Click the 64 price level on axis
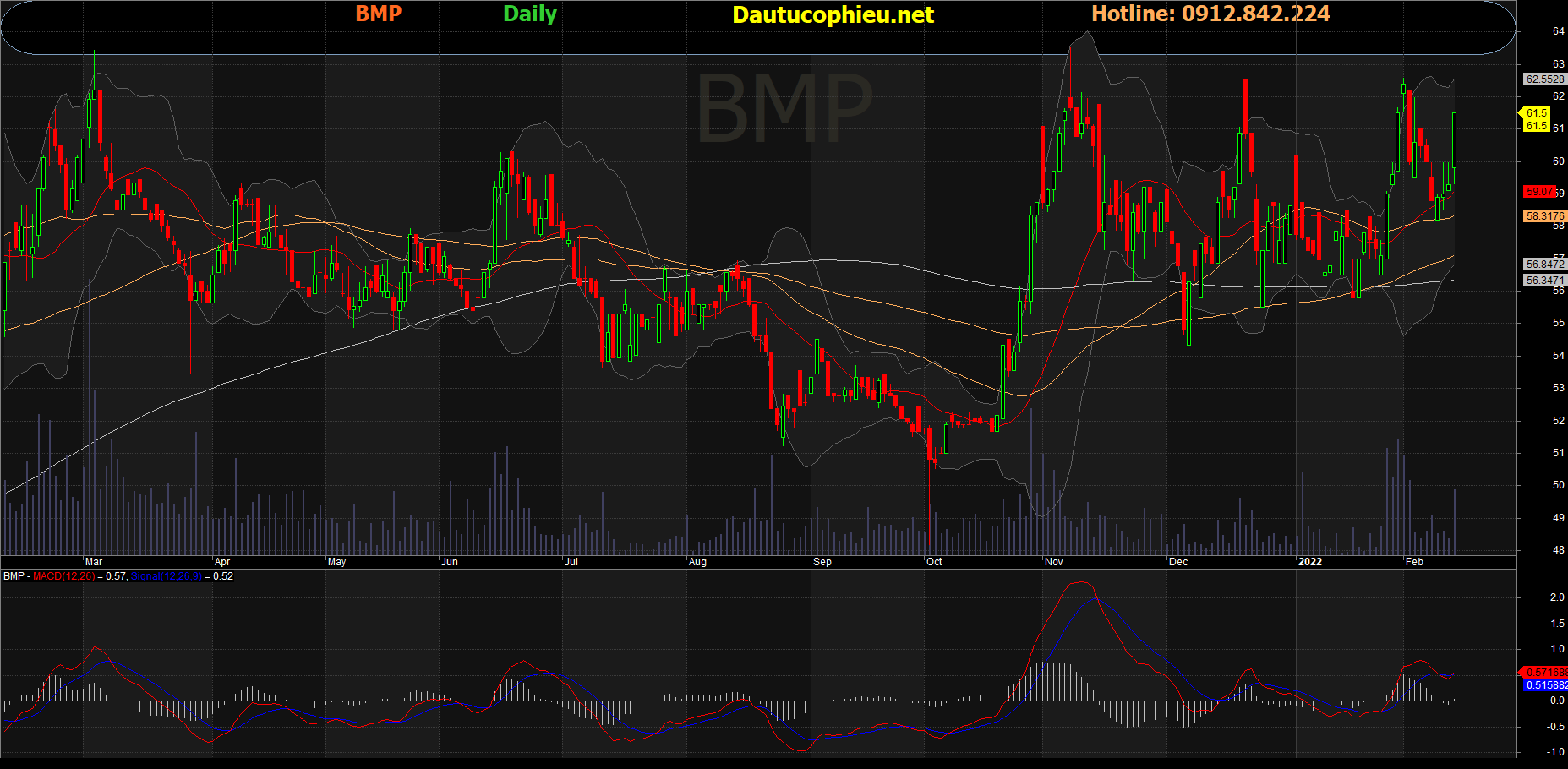 1558,31
